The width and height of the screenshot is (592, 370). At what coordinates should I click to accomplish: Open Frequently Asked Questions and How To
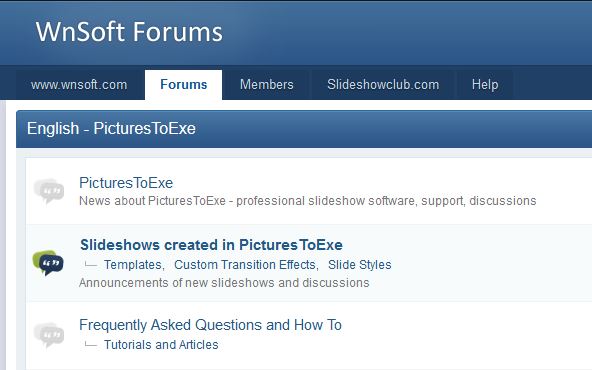pyautogui.click(x=210, y=325)
